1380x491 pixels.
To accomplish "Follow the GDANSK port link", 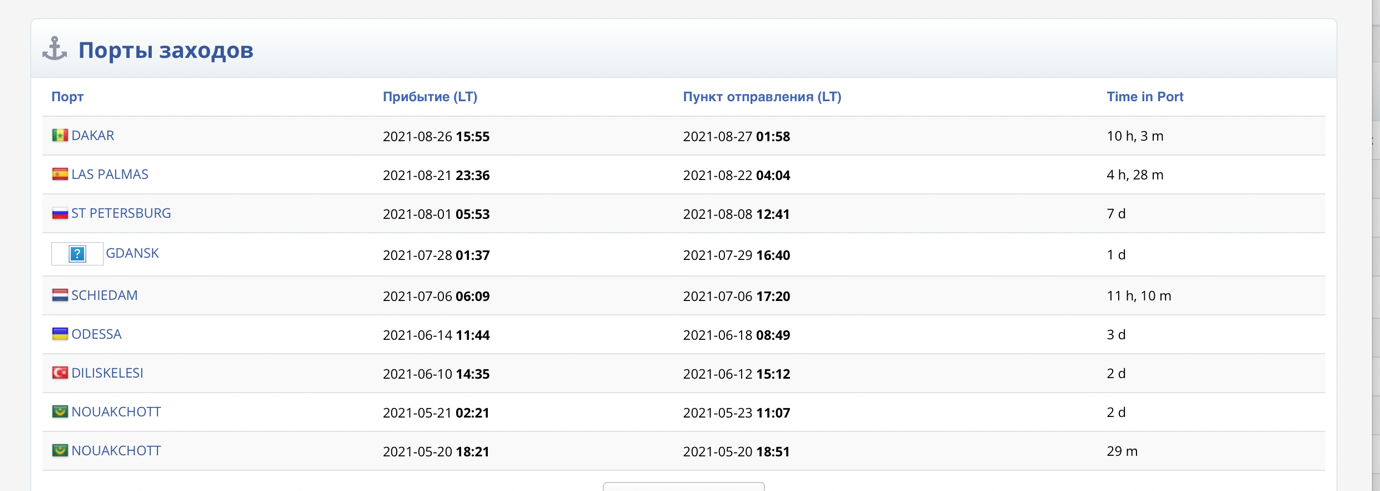I will pos(132,254).
